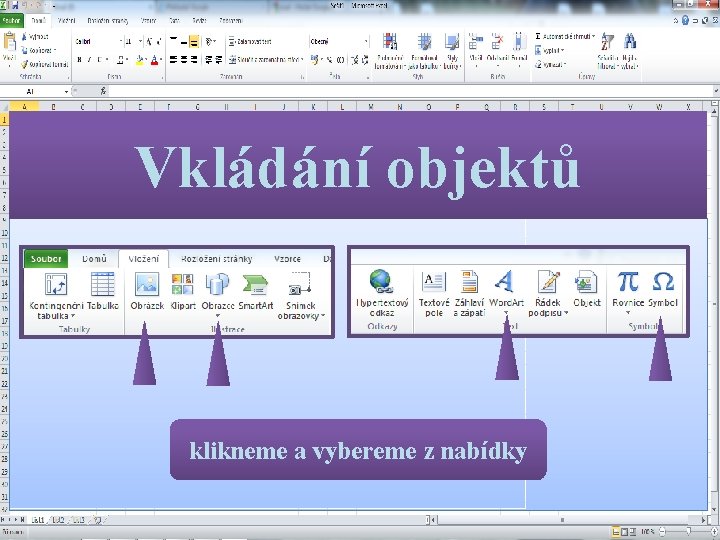720x540 pixels.
Task: Decrease font size with the small A icon
Action: tap(159, 41)
